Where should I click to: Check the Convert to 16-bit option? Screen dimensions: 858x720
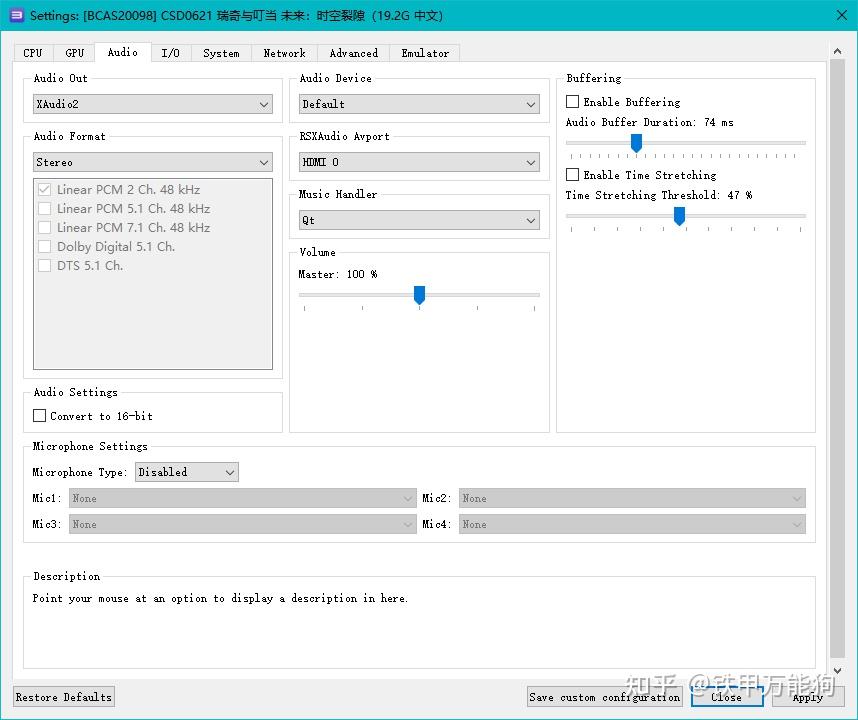[40, 416]
